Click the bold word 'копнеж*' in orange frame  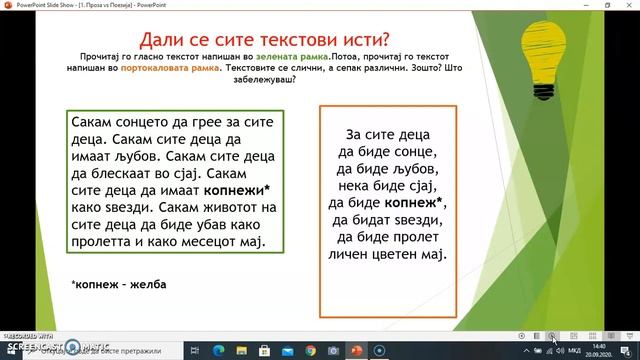[414, 202]
